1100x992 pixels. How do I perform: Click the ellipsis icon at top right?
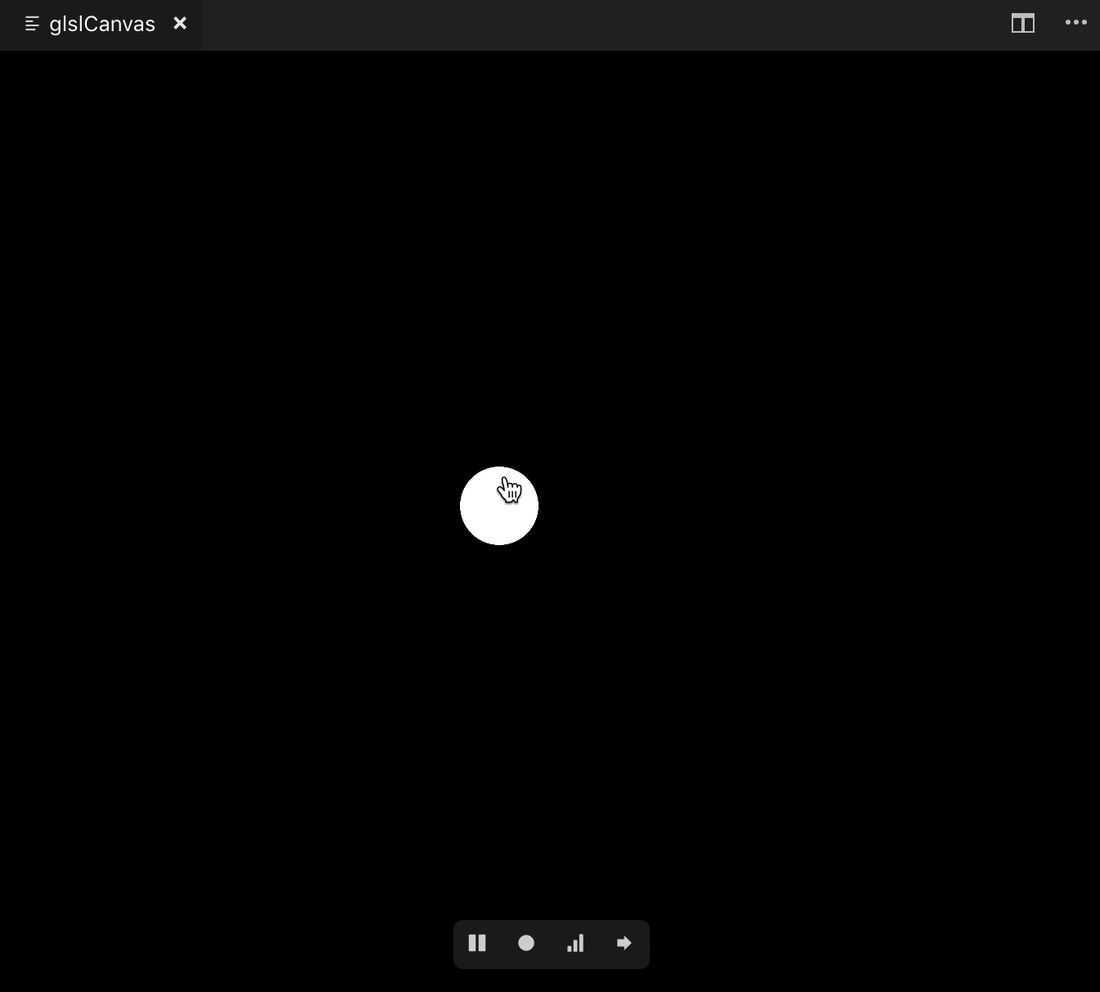pos(1076,23)
